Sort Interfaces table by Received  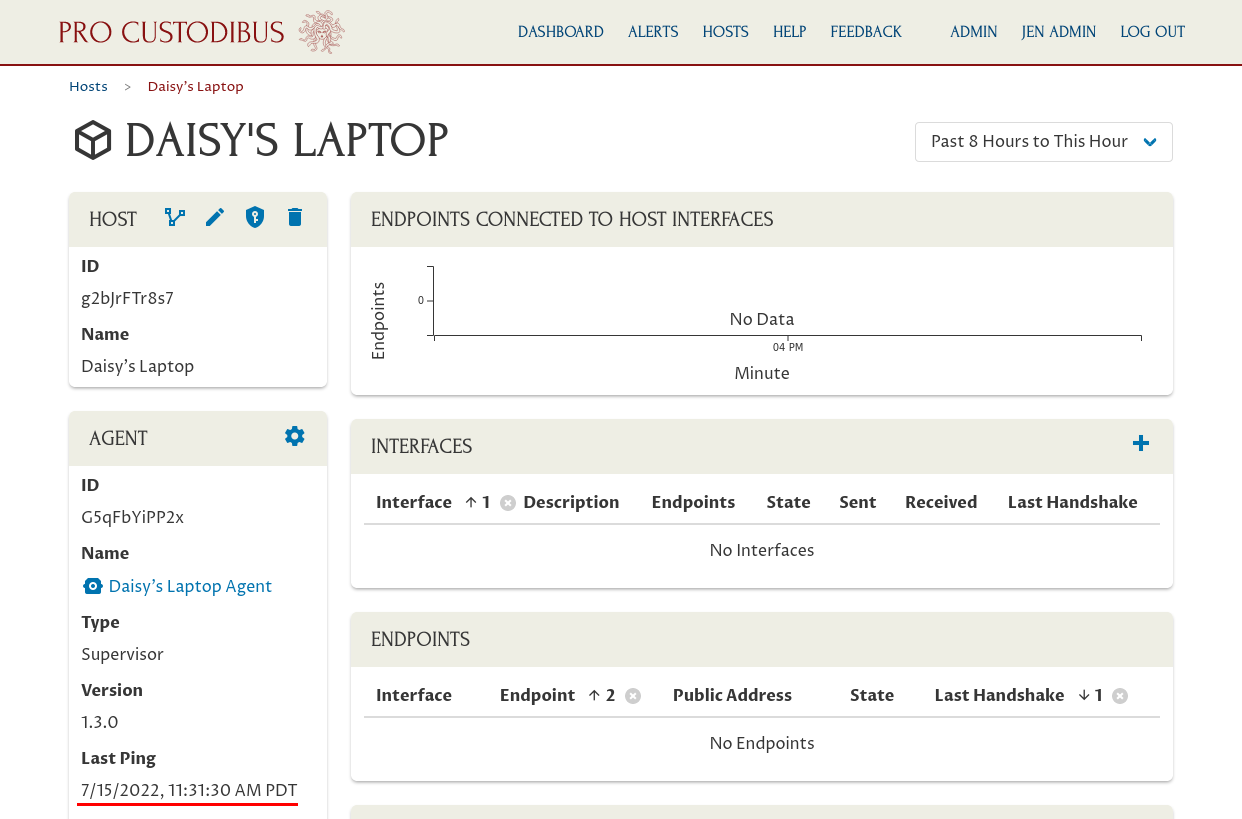click(941, 502)
